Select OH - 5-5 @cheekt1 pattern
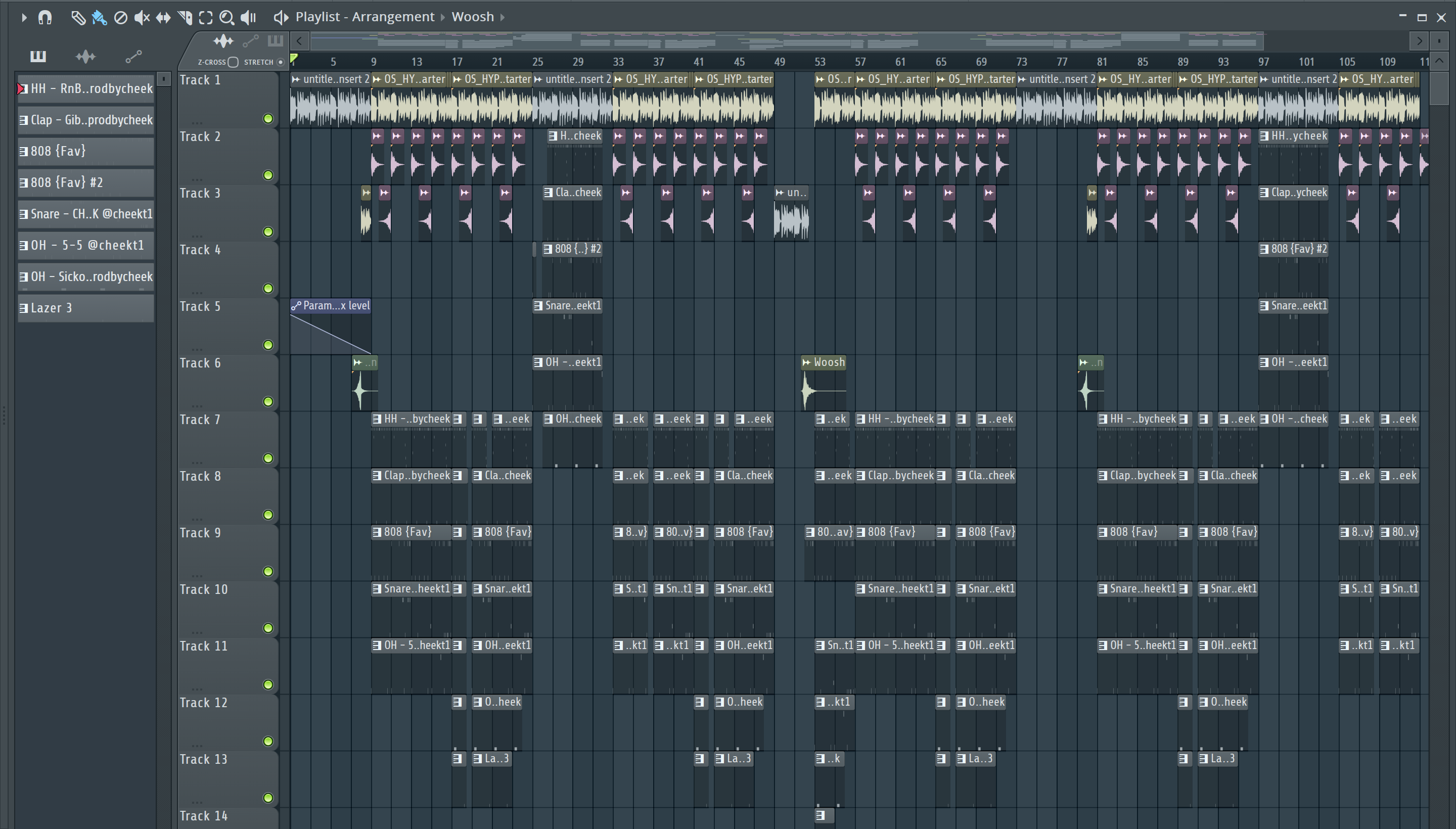This screenshot has height=829, width=1456. (86, 245)
